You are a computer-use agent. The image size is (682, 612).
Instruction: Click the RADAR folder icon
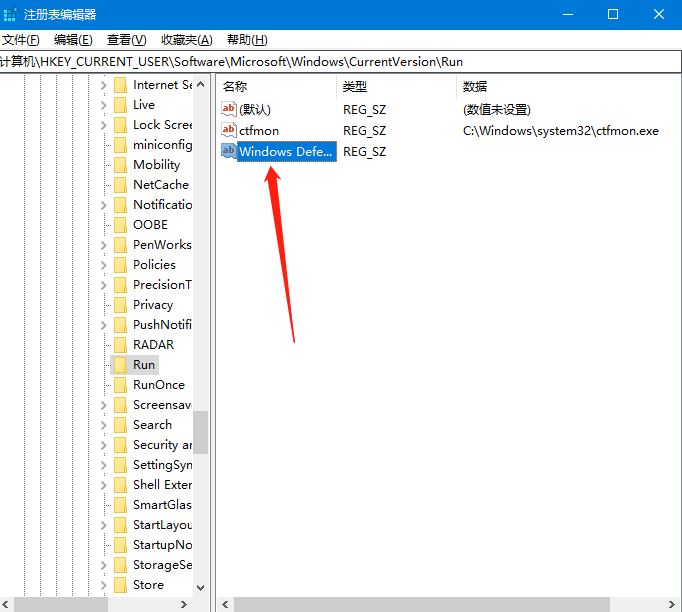point(120,345)
